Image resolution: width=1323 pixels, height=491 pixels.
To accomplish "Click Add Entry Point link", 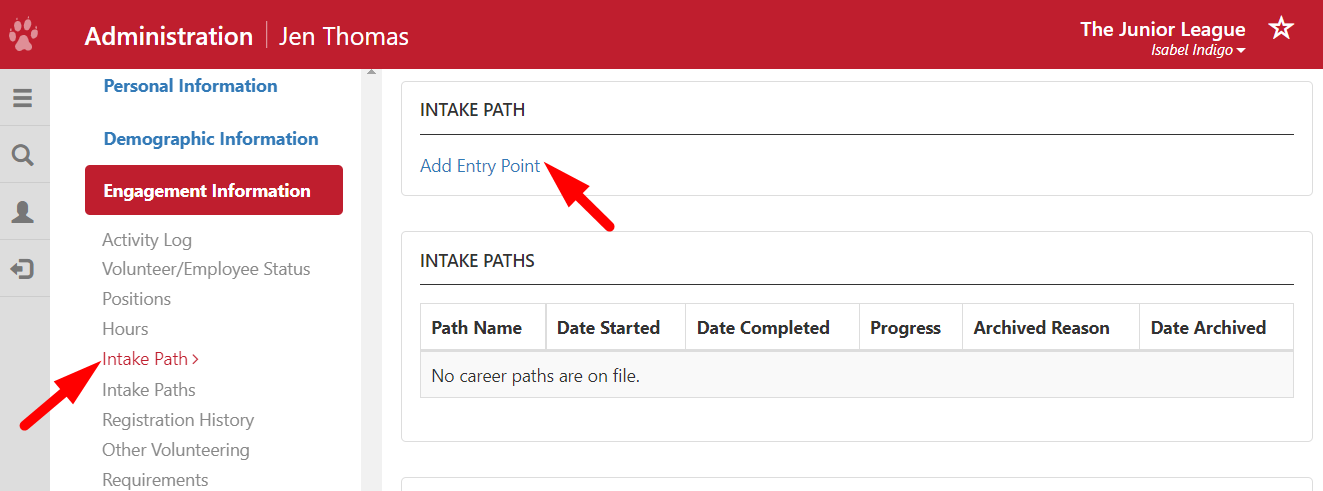I will pos(480,166).
